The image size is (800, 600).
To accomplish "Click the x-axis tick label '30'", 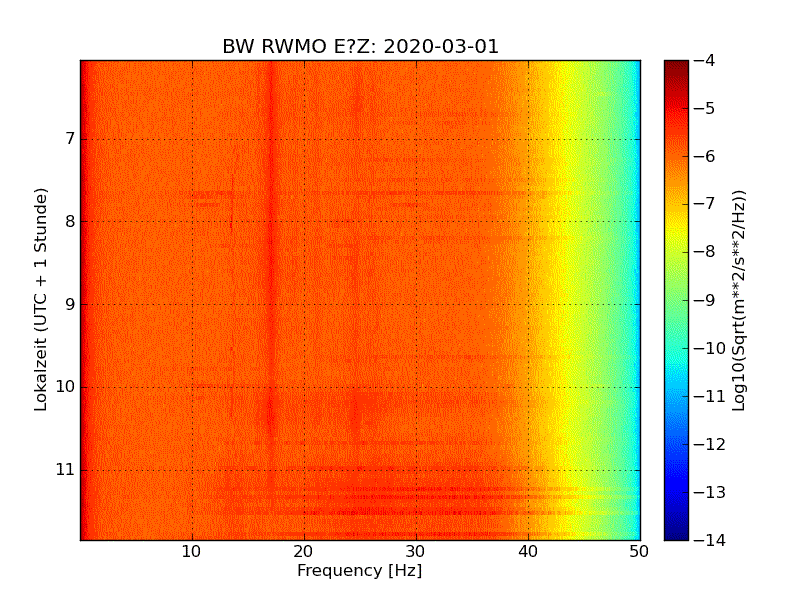I will pyautogui.click(x=416, y=552).
